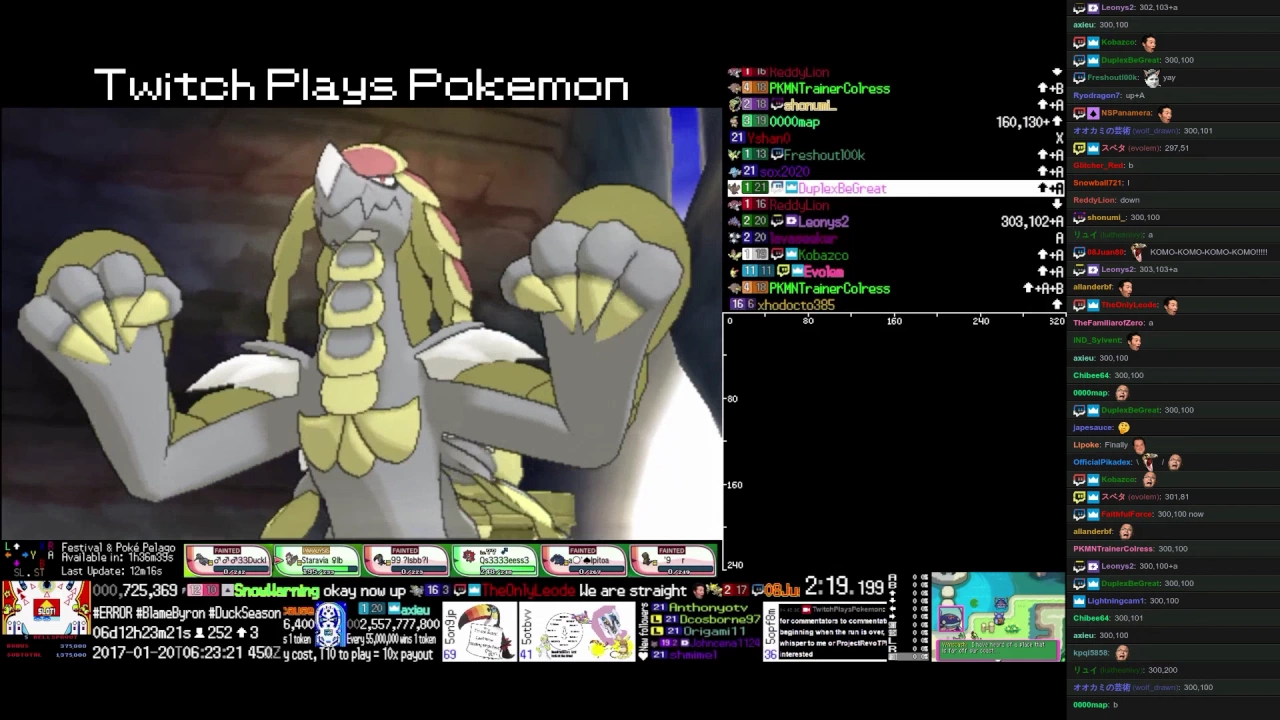Select the fainted 33Duckl party card
This screenshot has width=1280, height=720.
pyautogui.click(x=228, y=560)
